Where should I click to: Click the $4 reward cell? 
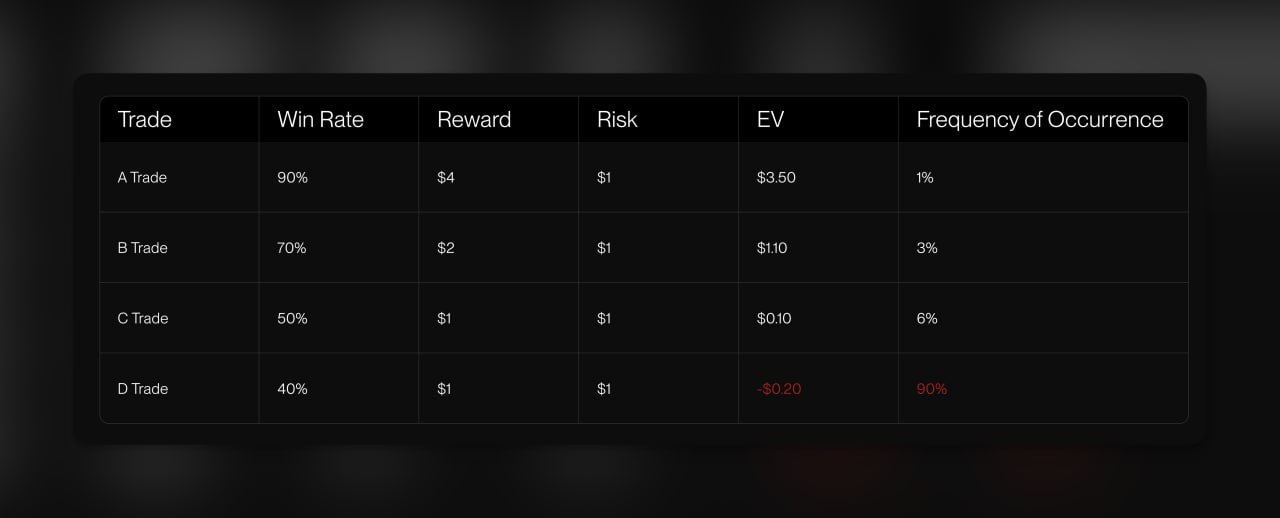click(446, 178)
